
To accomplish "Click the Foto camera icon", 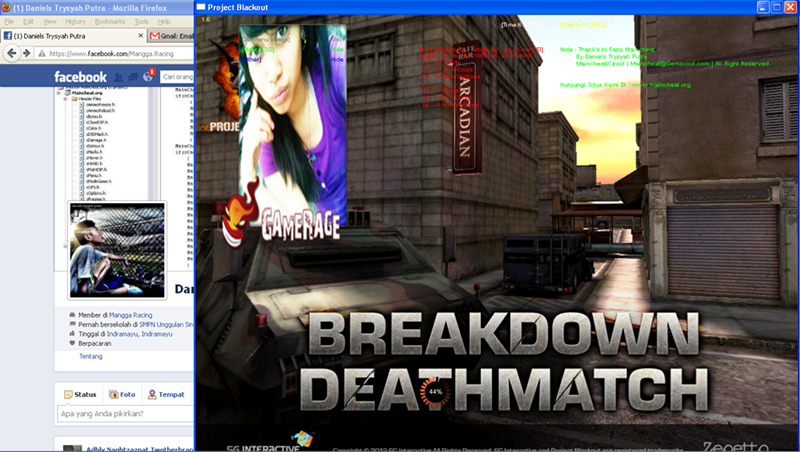I will [113, 394].
